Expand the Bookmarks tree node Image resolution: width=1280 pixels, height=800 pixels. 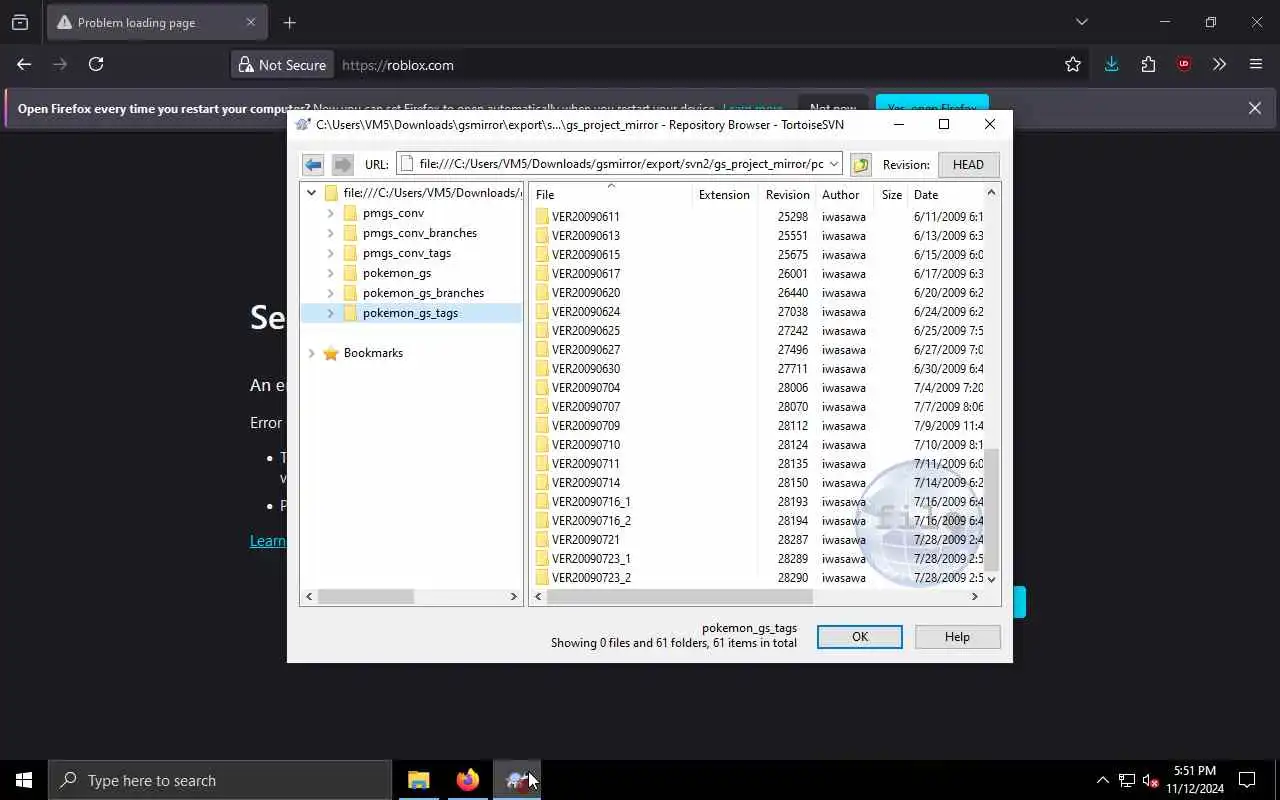coord(311,353)
